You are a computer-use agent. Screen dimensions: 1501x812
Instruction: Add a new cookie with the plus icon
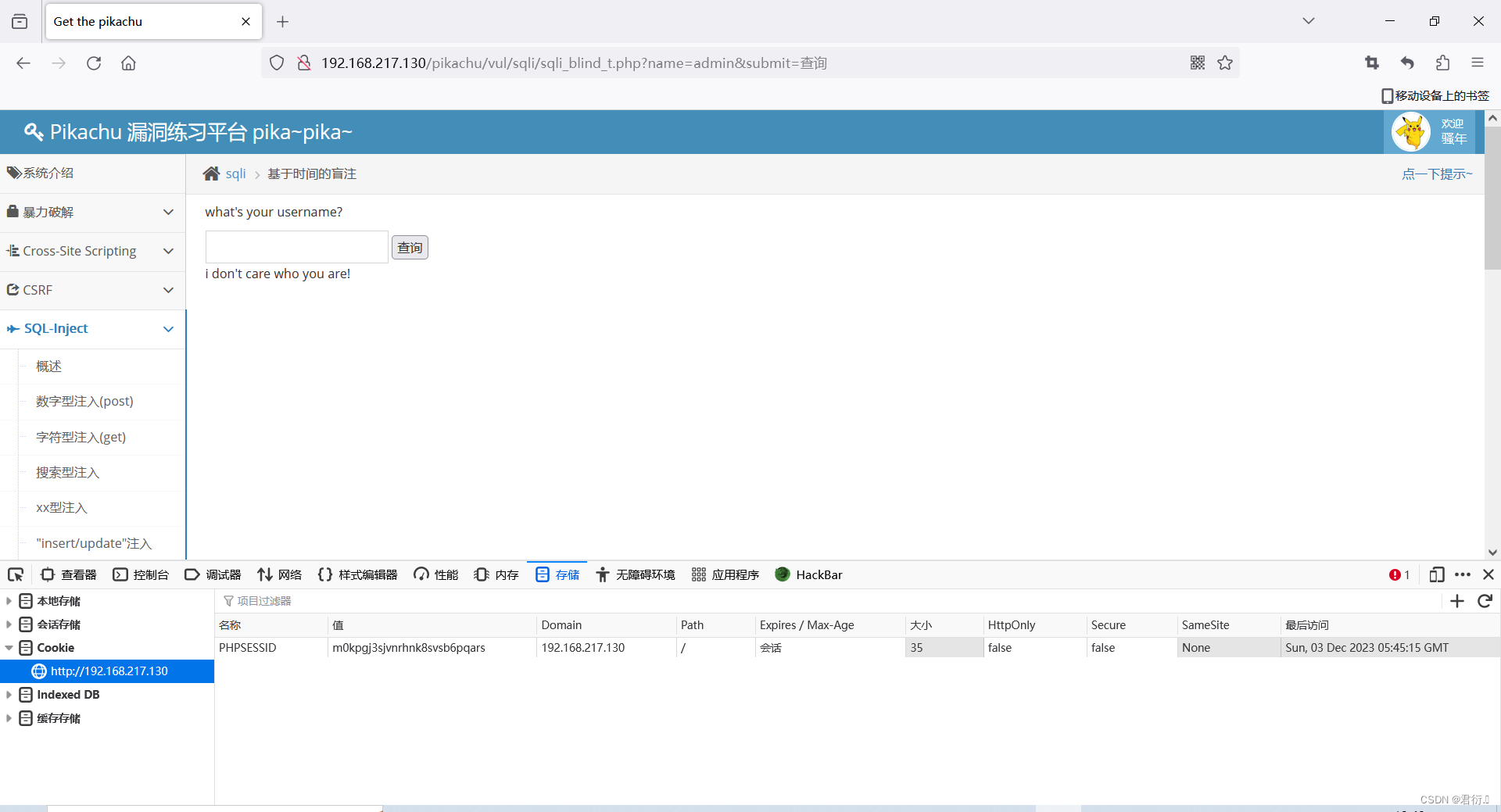(x=1457, y=601)
